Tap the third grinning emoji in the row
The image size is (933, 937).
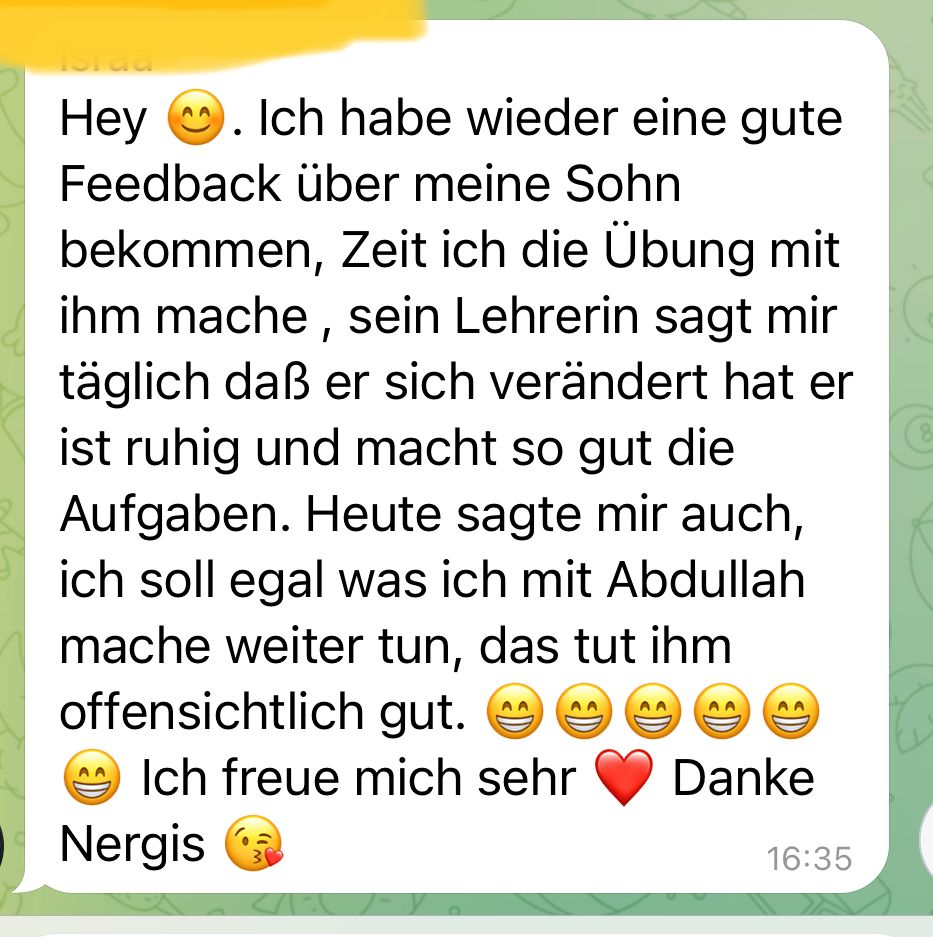(x=653, y=711)
